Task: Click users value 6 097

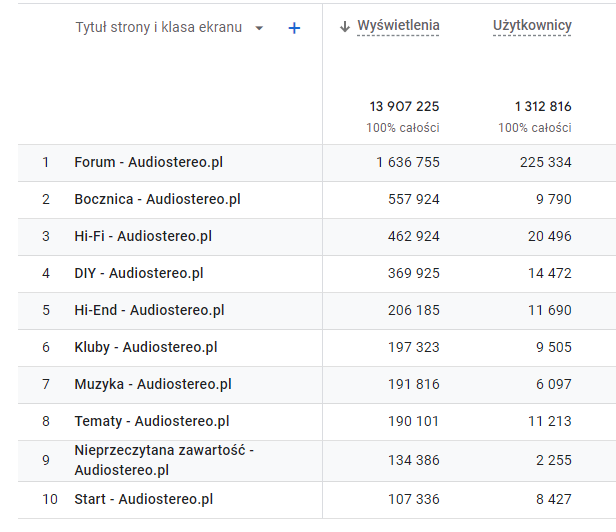Action: 554,384
